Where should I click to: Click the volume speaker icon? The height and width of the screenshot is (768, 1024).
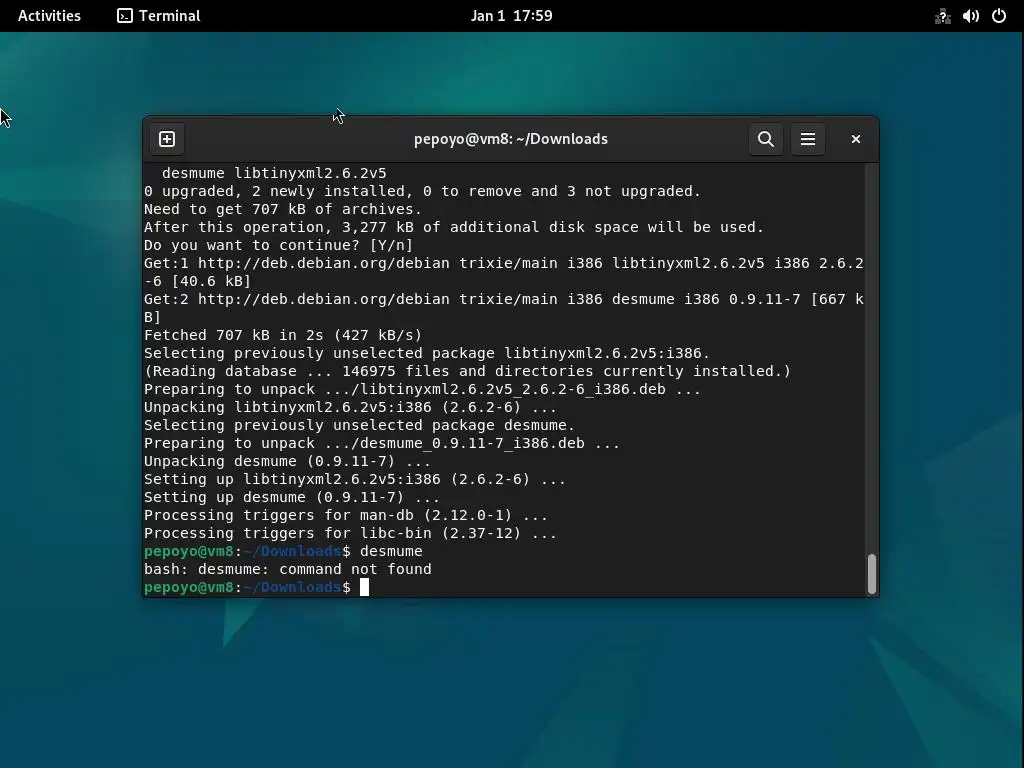coord(970,16)
